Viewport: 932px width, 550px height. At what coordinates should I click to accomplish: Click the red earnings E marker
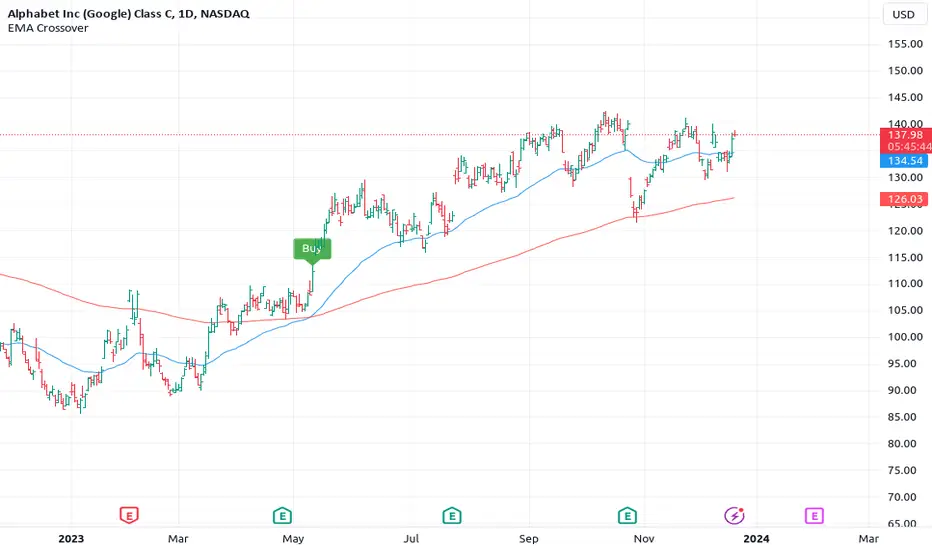pos(129,515)
